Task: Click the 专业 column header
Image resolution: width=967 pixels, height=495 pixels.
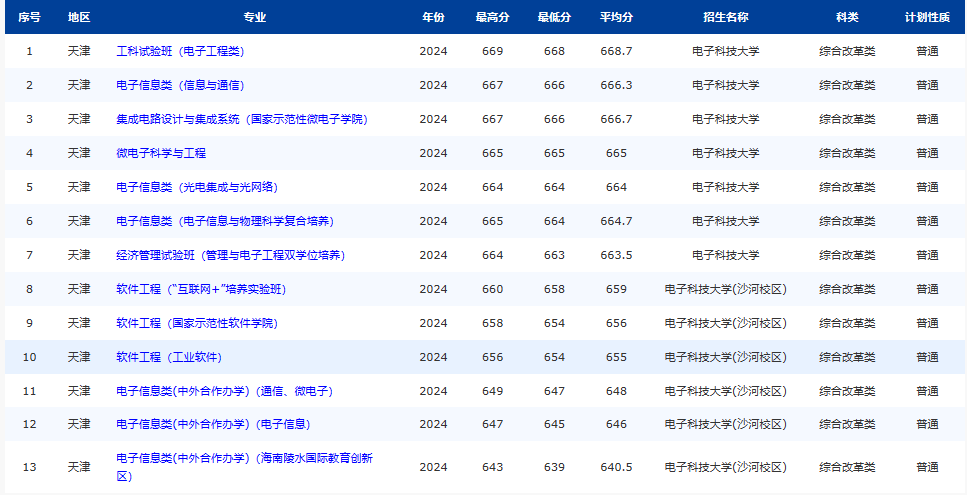Action: click(255, 17)
